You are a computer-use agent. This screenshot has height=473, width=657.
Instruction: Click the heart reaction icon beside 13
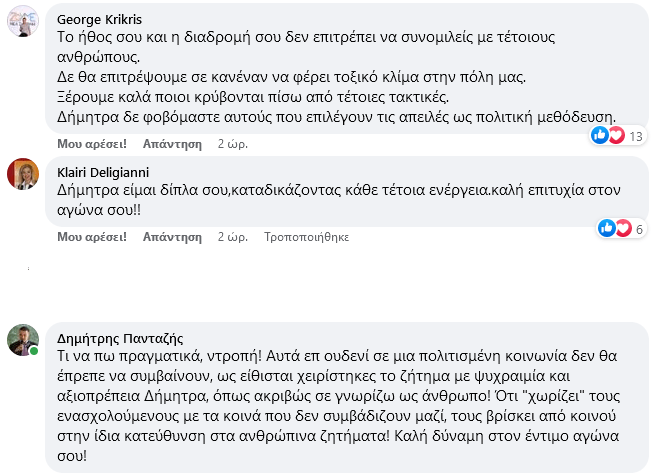[615, 135]
